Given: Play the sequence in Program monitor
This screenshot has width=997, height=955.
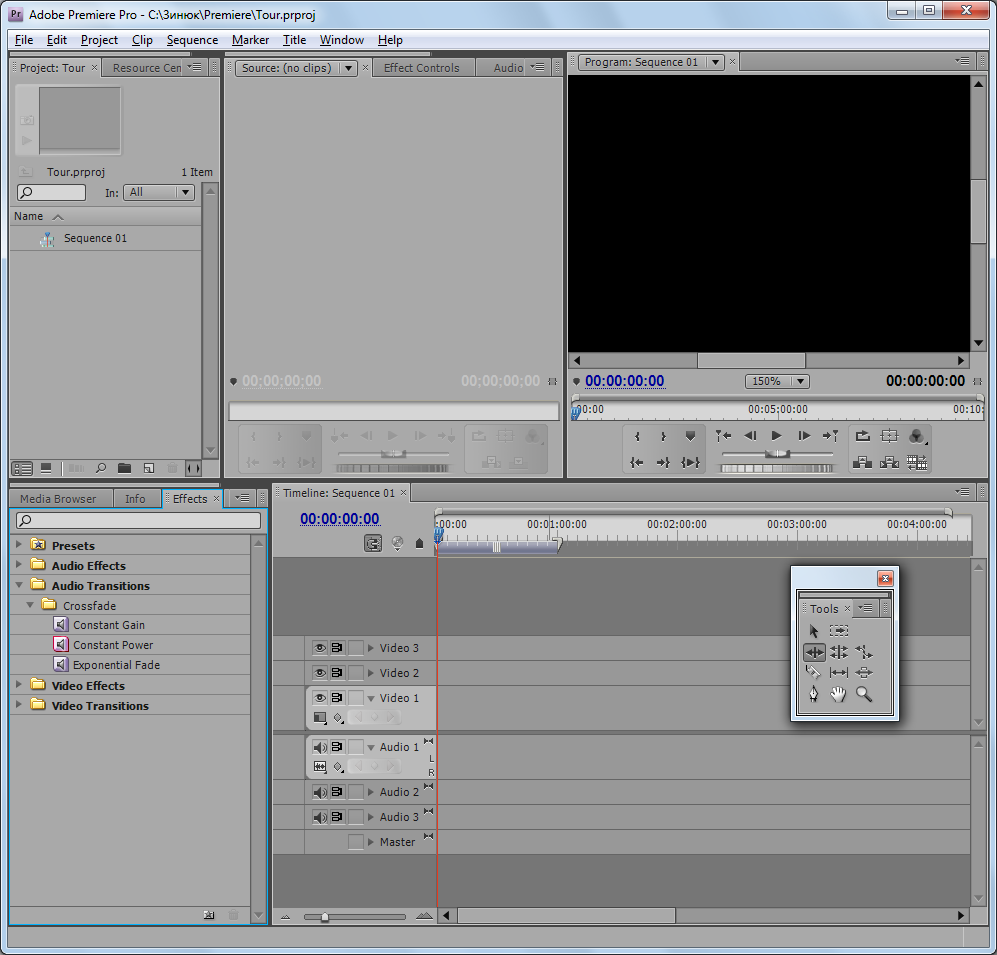Looking at the screenshot, I should point(776,436).
